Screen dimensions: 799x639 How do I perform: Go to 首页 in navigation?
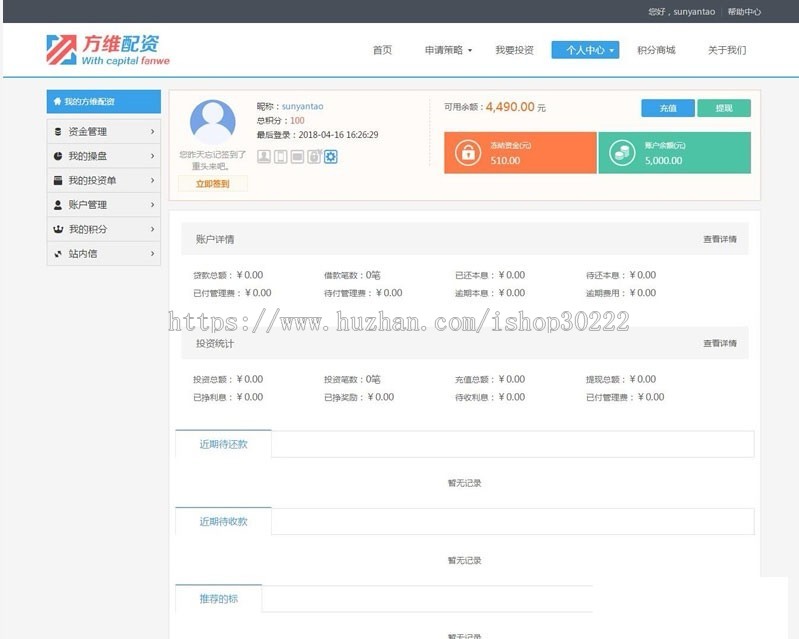tap(382, 50)
